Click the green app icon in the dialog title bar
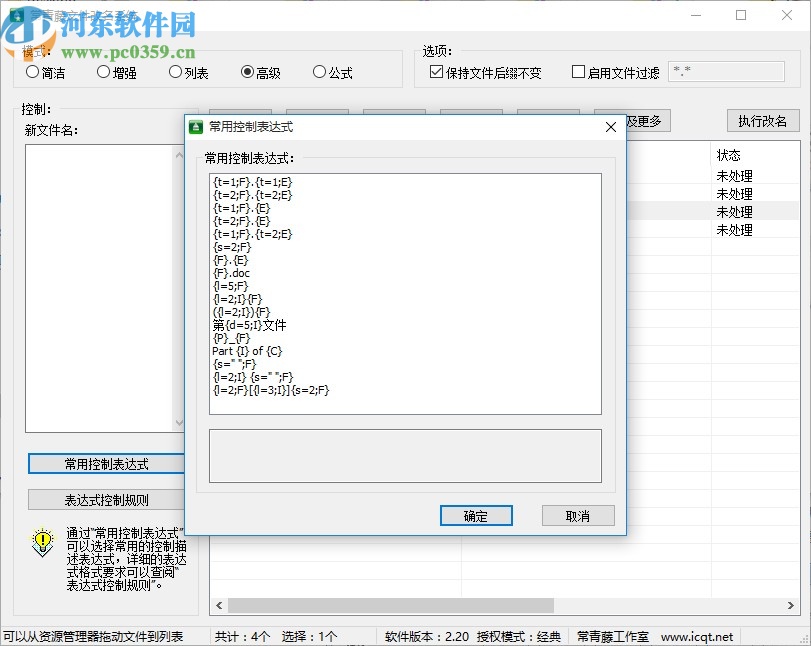 click(197, 126)
